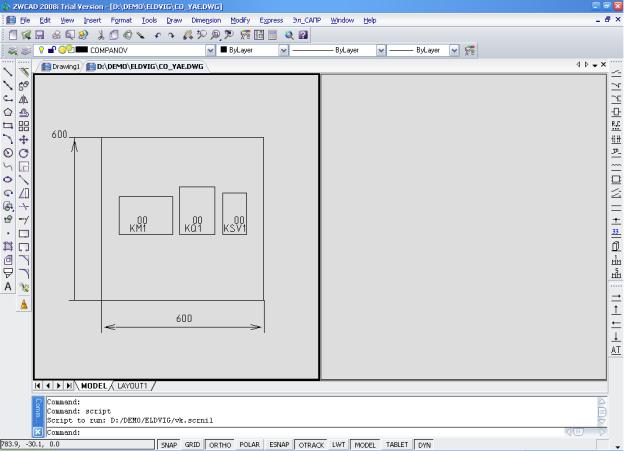The width and height of the screenshot is (624, 451).
Task: Select the Hatch tool in Draw toolbar
Action: (x=8, y=245)
